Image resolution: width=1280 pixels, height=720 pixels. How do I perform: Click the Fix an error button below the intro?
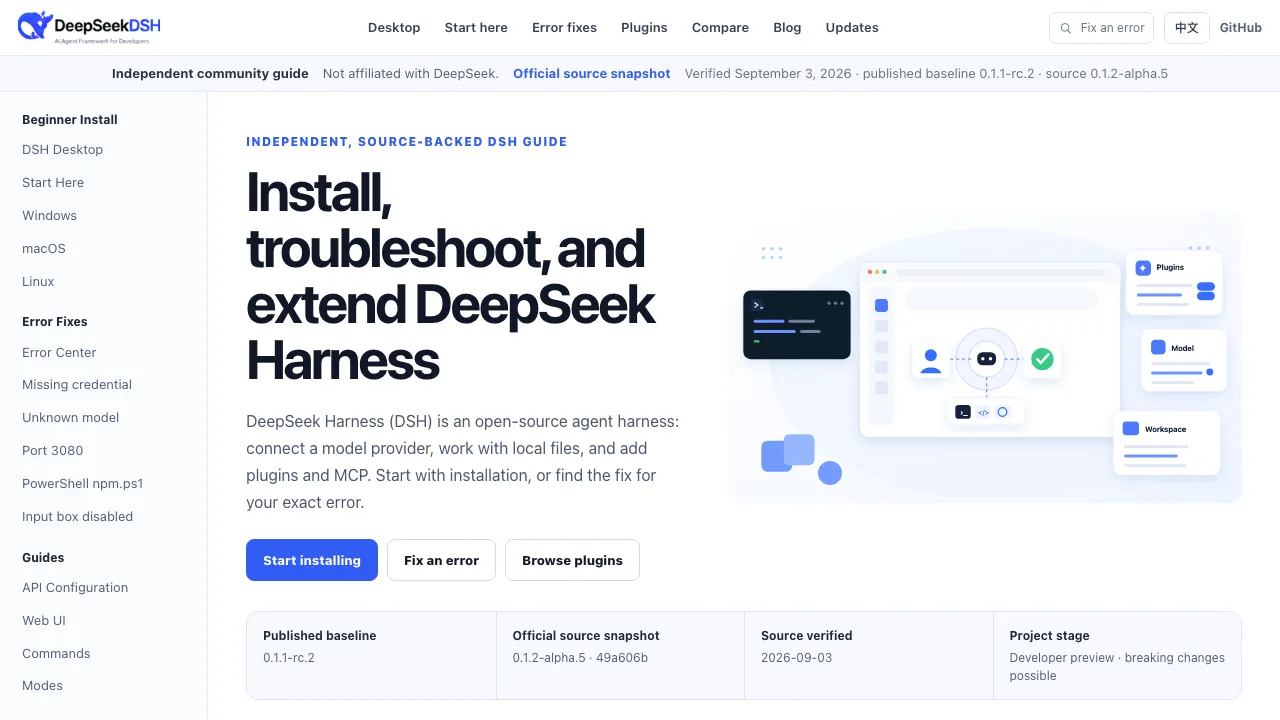[x=441, y=560]
